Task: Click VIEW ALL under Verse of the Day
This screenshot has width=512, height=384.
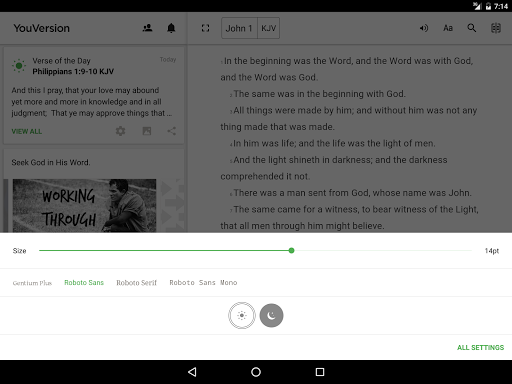Action: (27, 131)
